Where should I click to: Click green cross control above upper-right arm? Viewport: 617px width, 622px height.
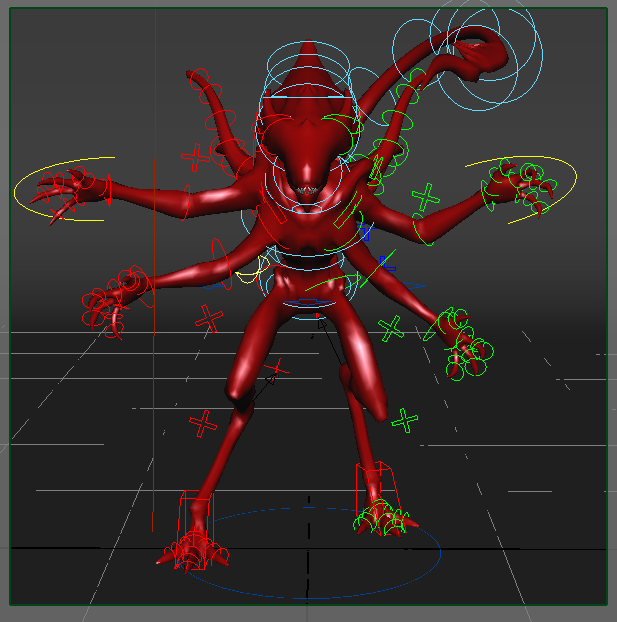coord(426,197)
